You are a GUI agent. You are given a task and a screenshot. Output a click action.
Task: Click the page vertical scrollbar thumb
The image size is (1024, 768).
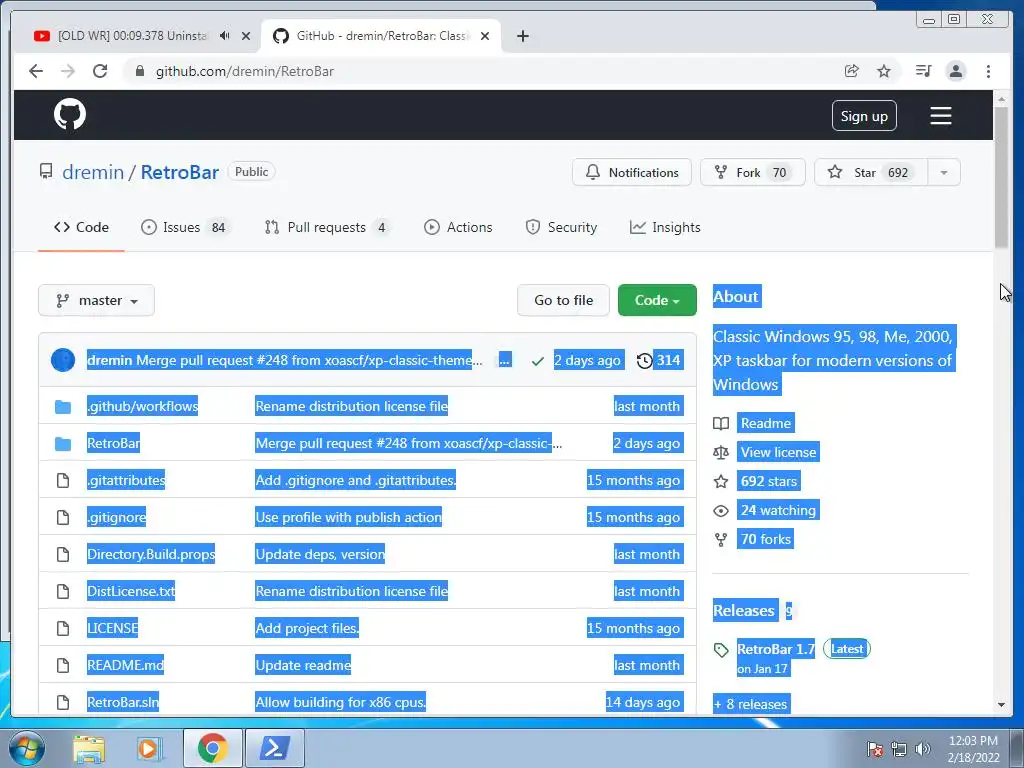point(1001,176)
